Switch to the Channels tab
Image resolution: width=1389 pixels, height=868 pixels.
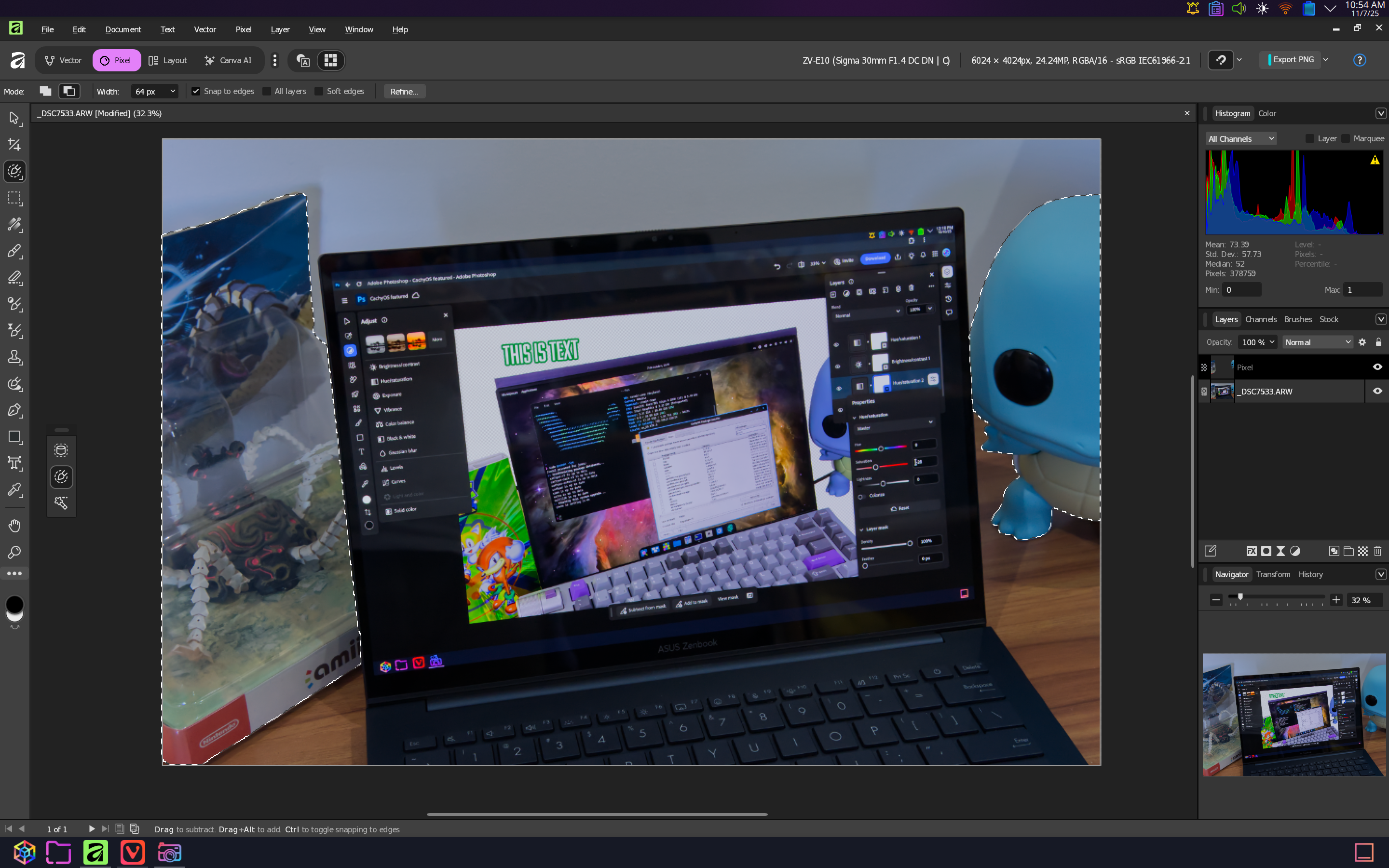(1260, 319)
